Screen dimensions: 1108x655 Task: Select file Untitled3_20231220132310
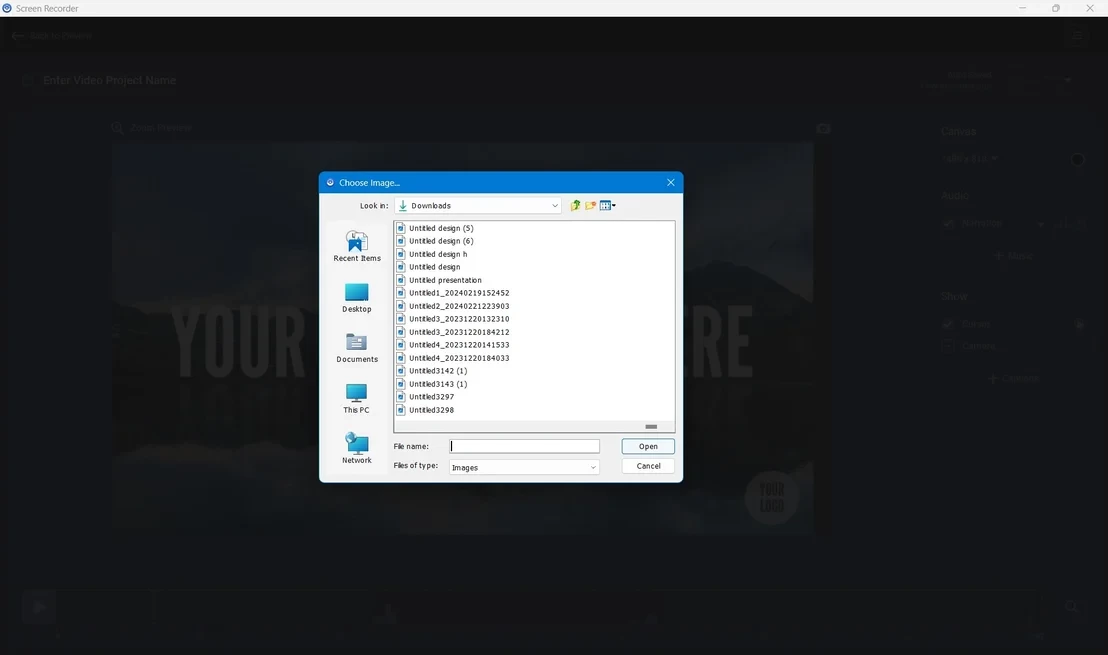pos(459,319)
